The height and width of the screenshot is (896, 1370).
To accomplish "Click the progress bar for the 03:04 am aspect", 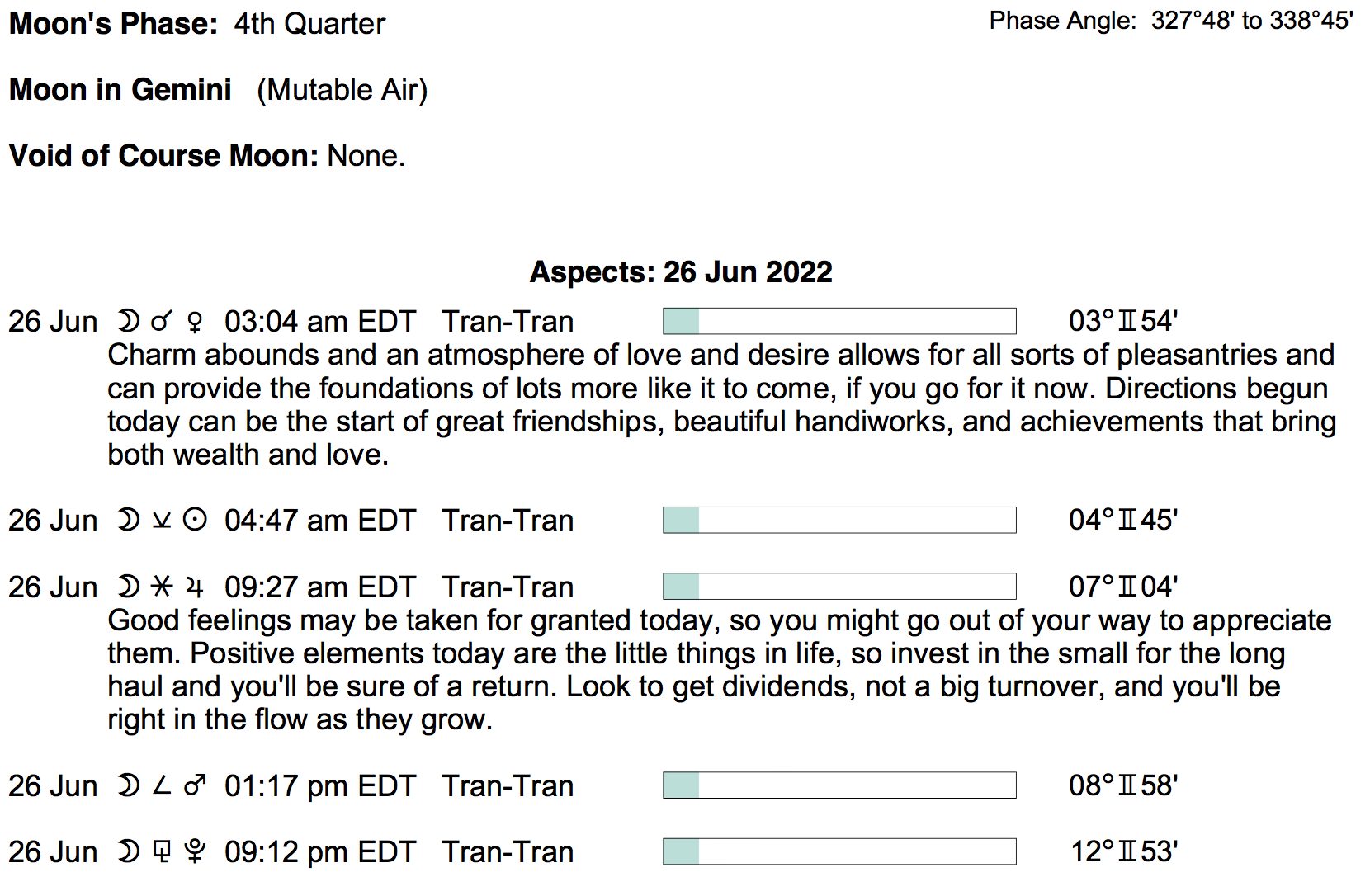I will [839, 321].
